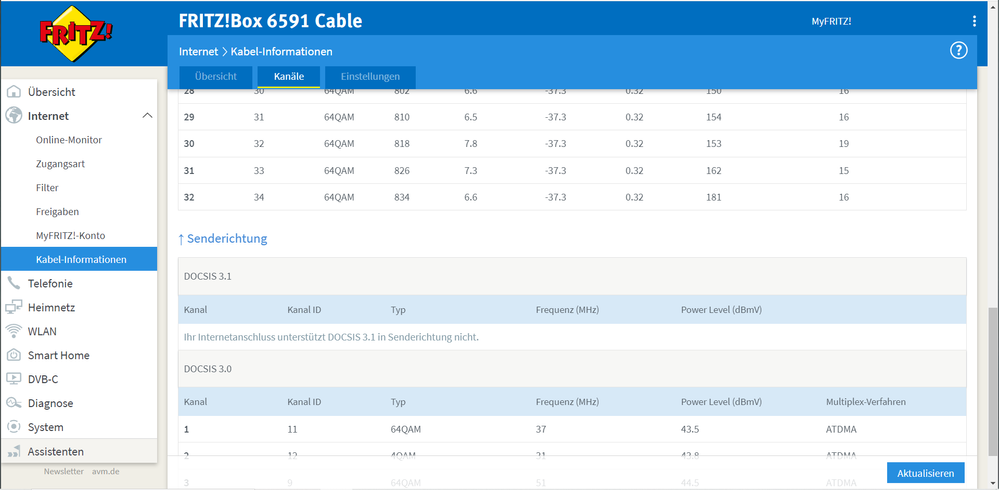Click the WLAN wifi icon

coord(14,332)
